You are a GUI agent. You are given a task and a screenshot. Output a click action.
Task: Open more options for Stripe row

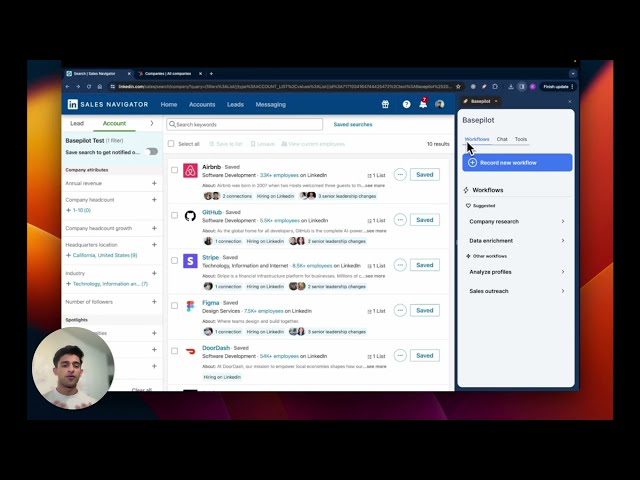(x=400, y=265)
